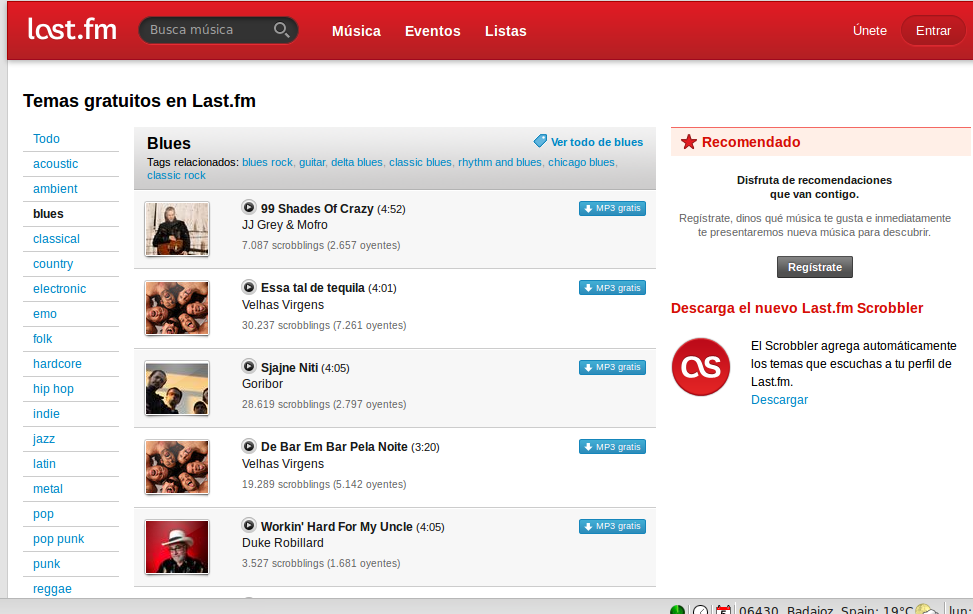Select the country tag
Screen dimensions: 973x614
[53, 264]
